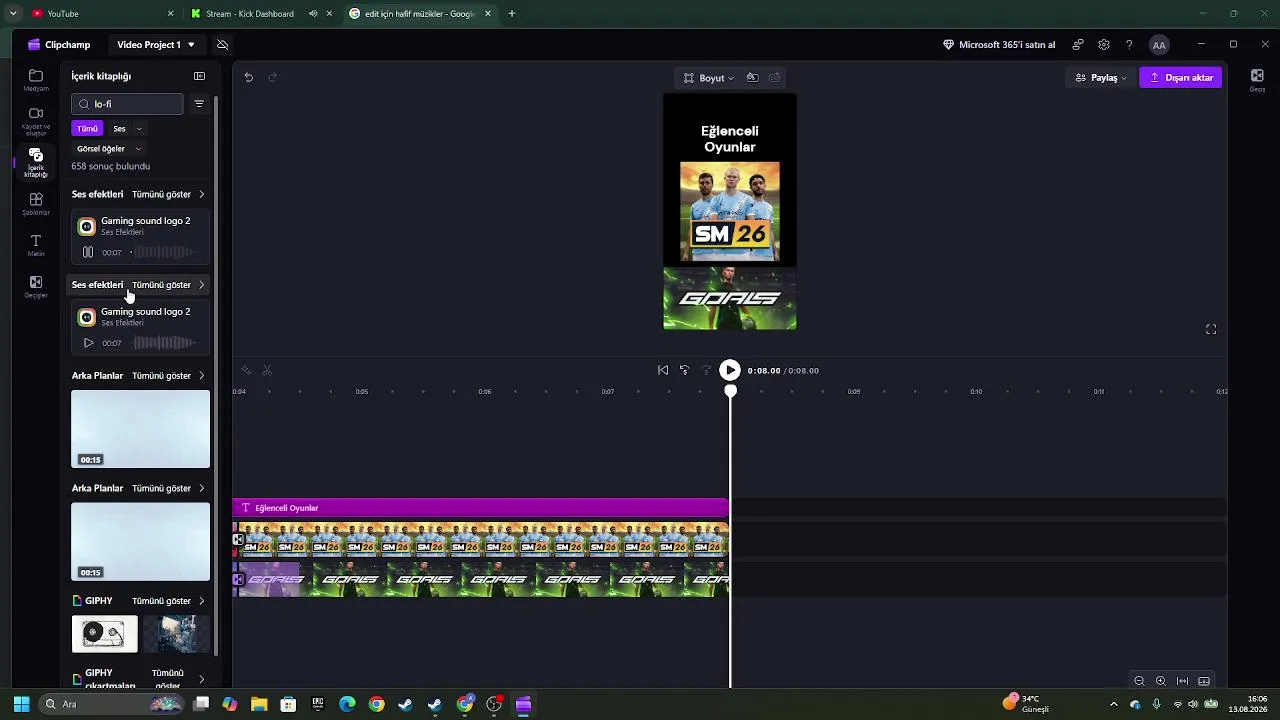This screenshot has width=1280, height=720.
Task: Enter fullscreen preview mode
Action: pos(1211,329)
